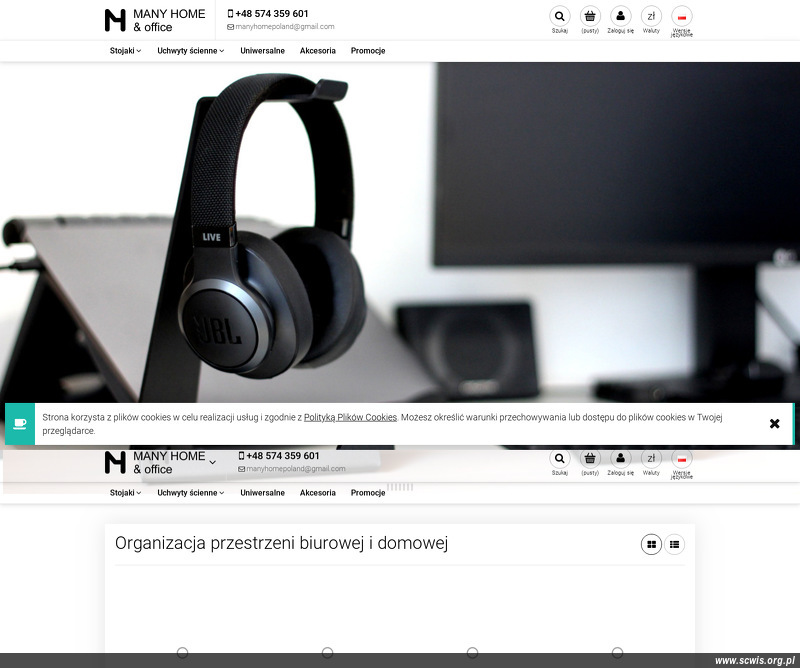Open the Waluty currency selector in the lower header
The height and width of the screenshot is (668, 800).
click(651, 458)
